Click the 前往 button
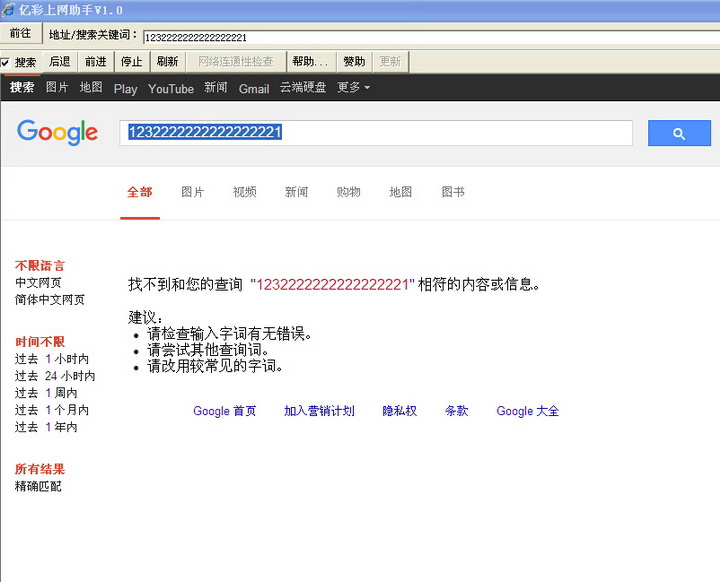 20,34
